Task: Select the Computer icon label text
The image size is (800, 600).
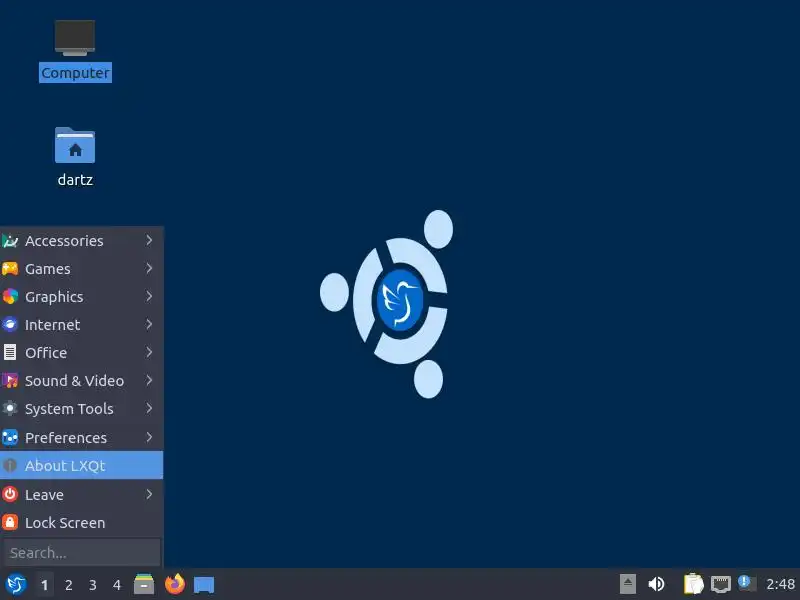Action: [x=76, y=72]
